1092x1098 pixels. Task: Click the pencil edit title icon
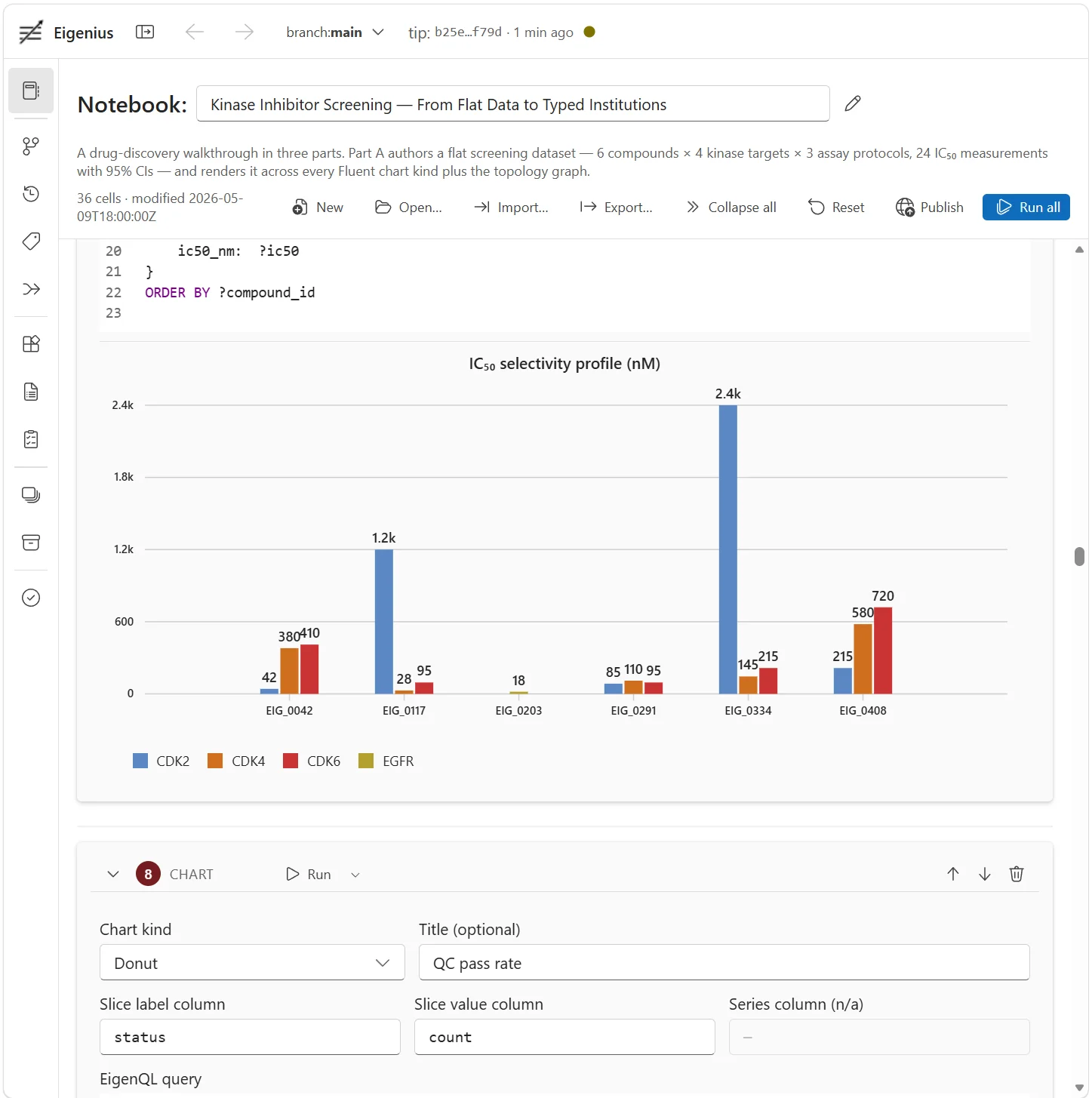point(853,103)
